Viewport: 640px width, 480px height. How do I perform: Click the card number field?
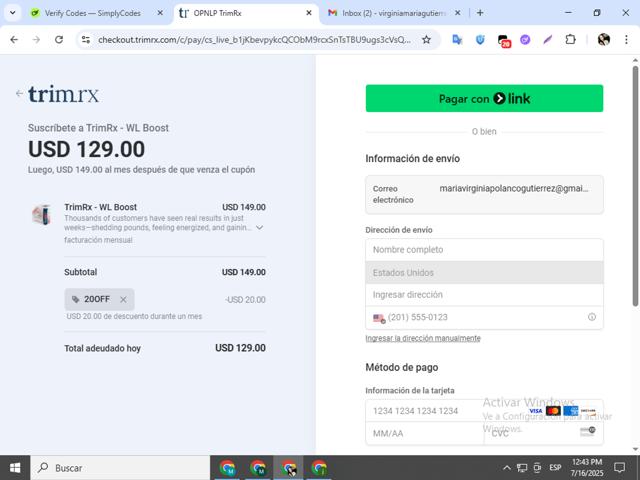[x=484, y=411]
